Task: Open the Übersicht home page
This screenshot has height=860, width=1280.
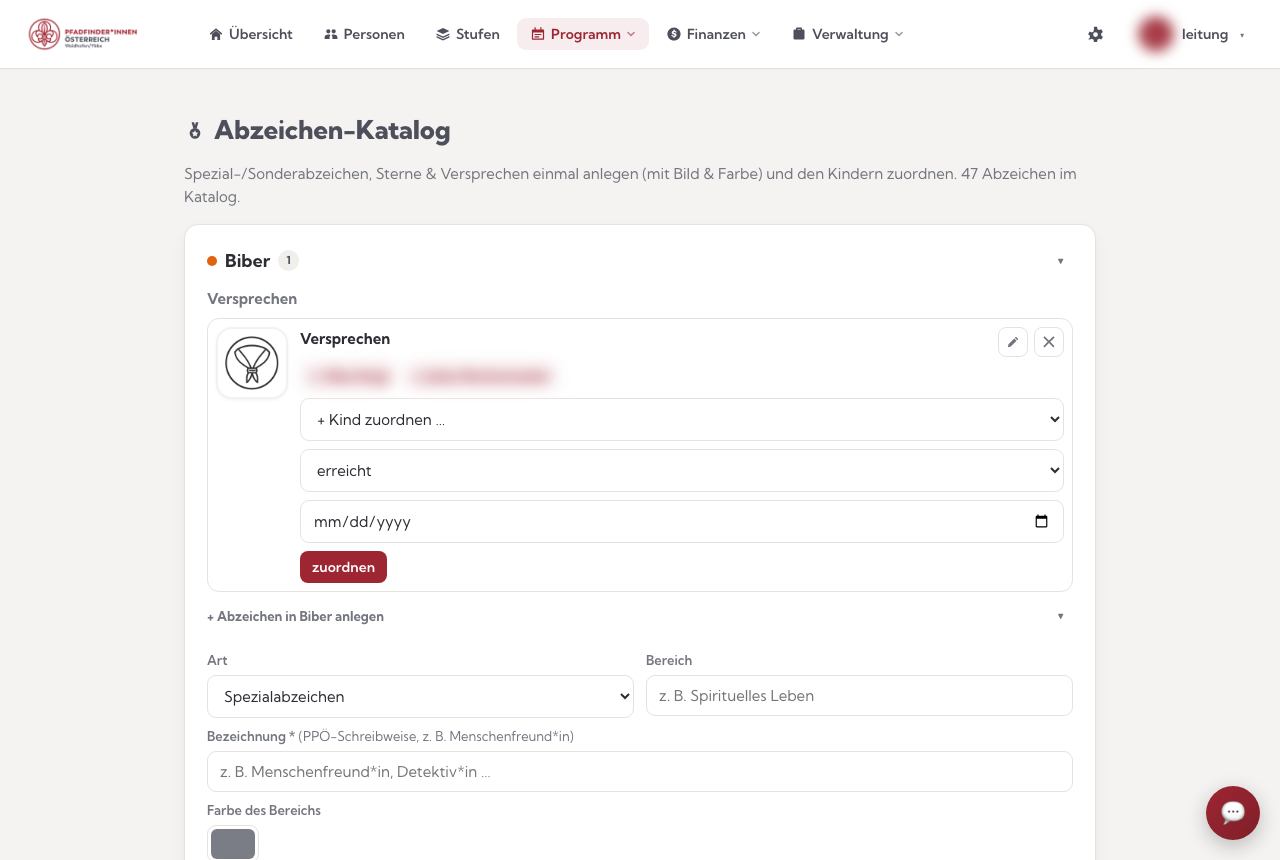Action: (251, 34)
